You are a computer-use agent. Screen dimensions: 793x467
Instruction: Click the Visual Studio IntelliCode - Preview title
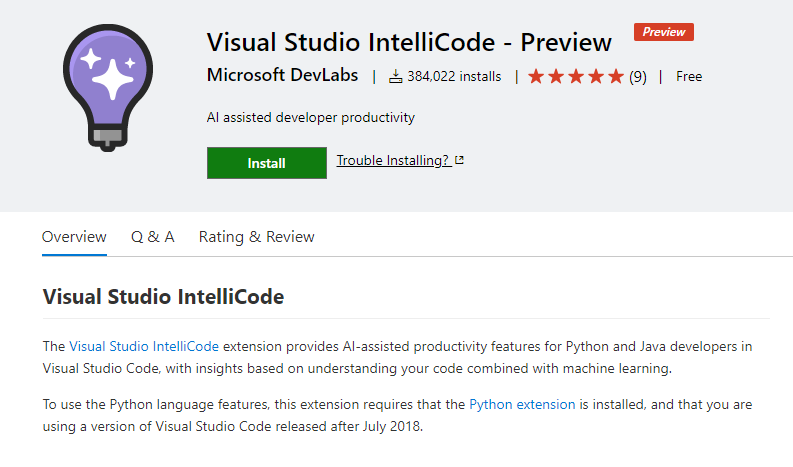pos(409,42)
